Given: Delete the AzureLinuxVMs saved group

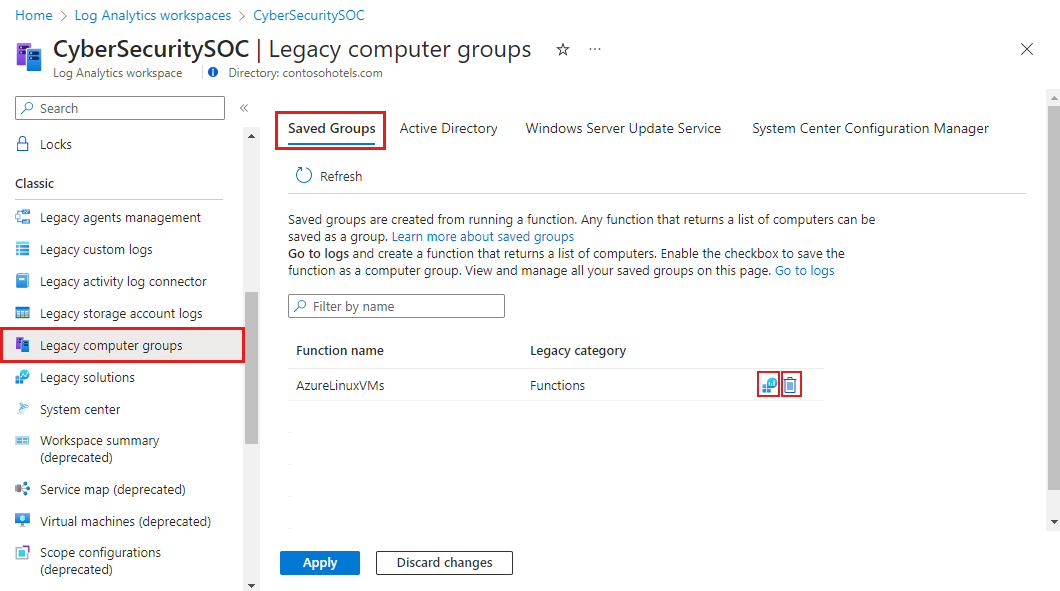Looking at the screenshot, I should (790, 385).
